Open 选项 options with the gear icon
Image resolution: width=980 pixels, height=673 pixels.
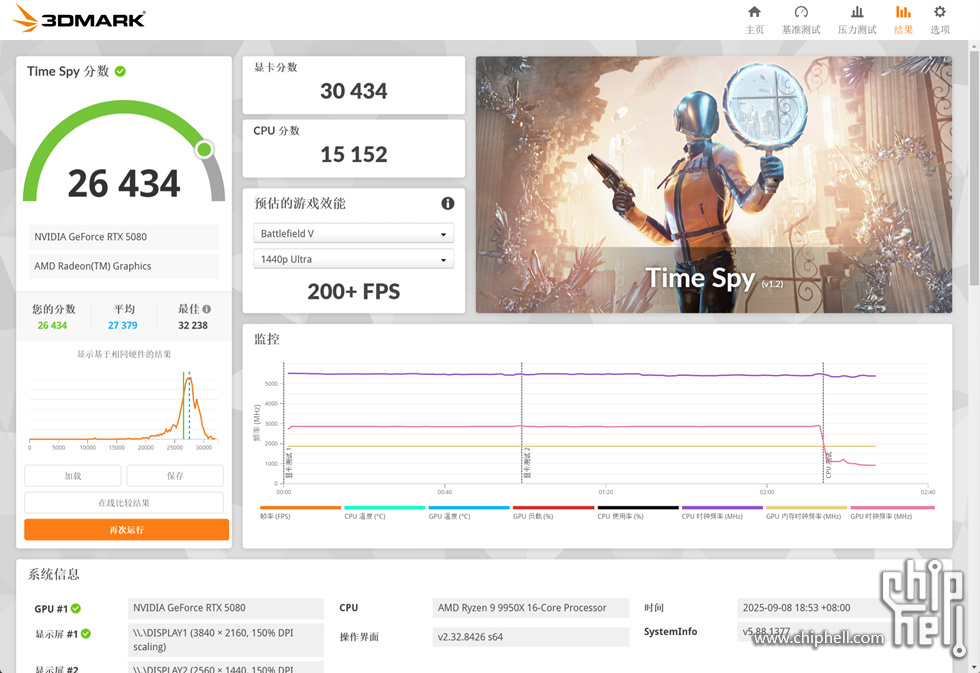(x=940, y=20)
